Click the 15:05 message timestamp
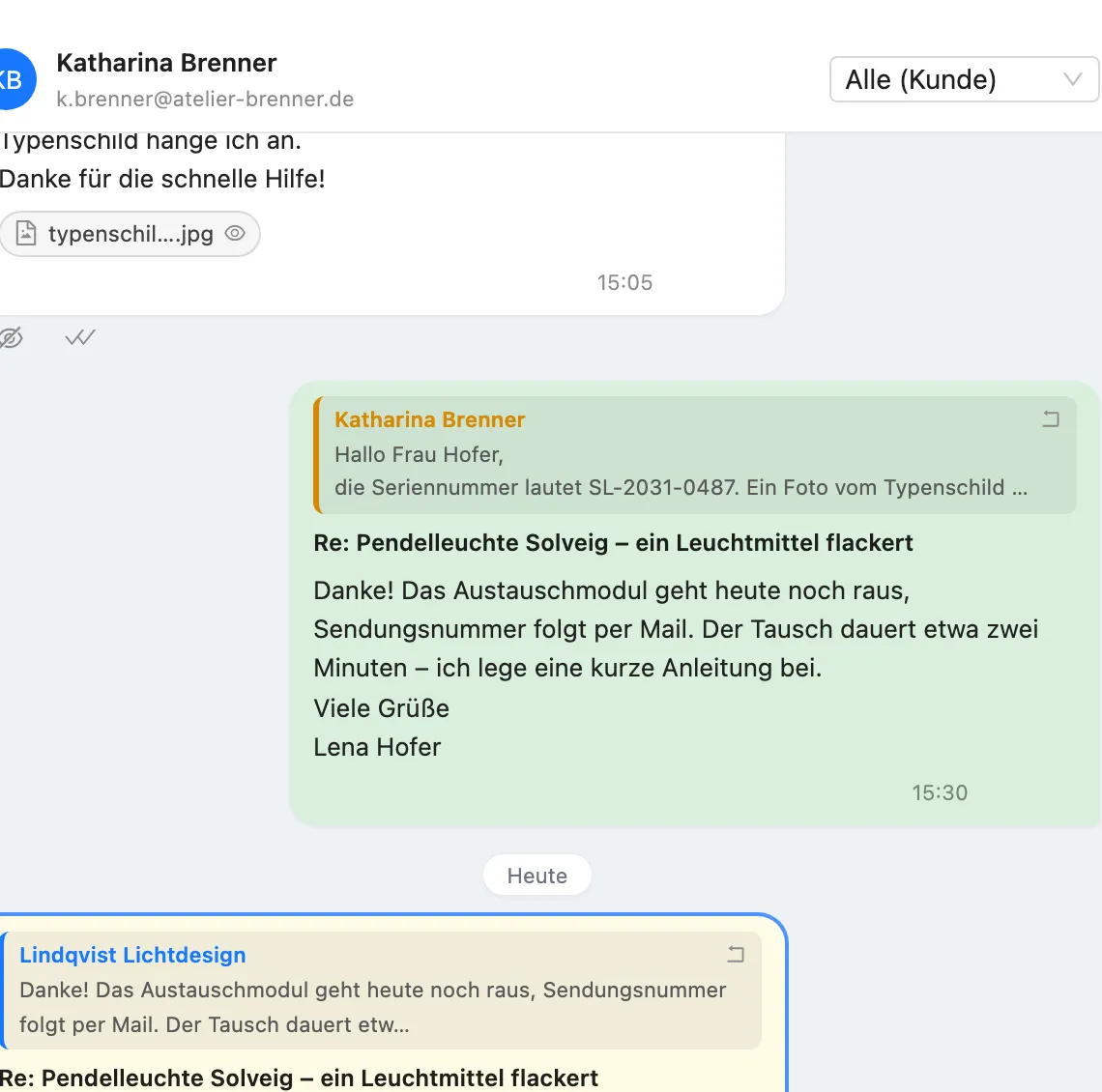1102x1092 pixels. 624,282
